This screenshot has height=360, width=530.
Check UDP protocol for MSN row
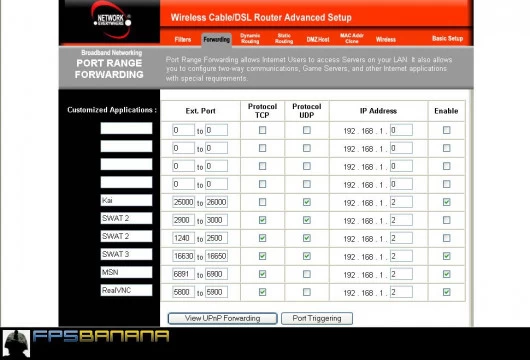coord(307,274)
